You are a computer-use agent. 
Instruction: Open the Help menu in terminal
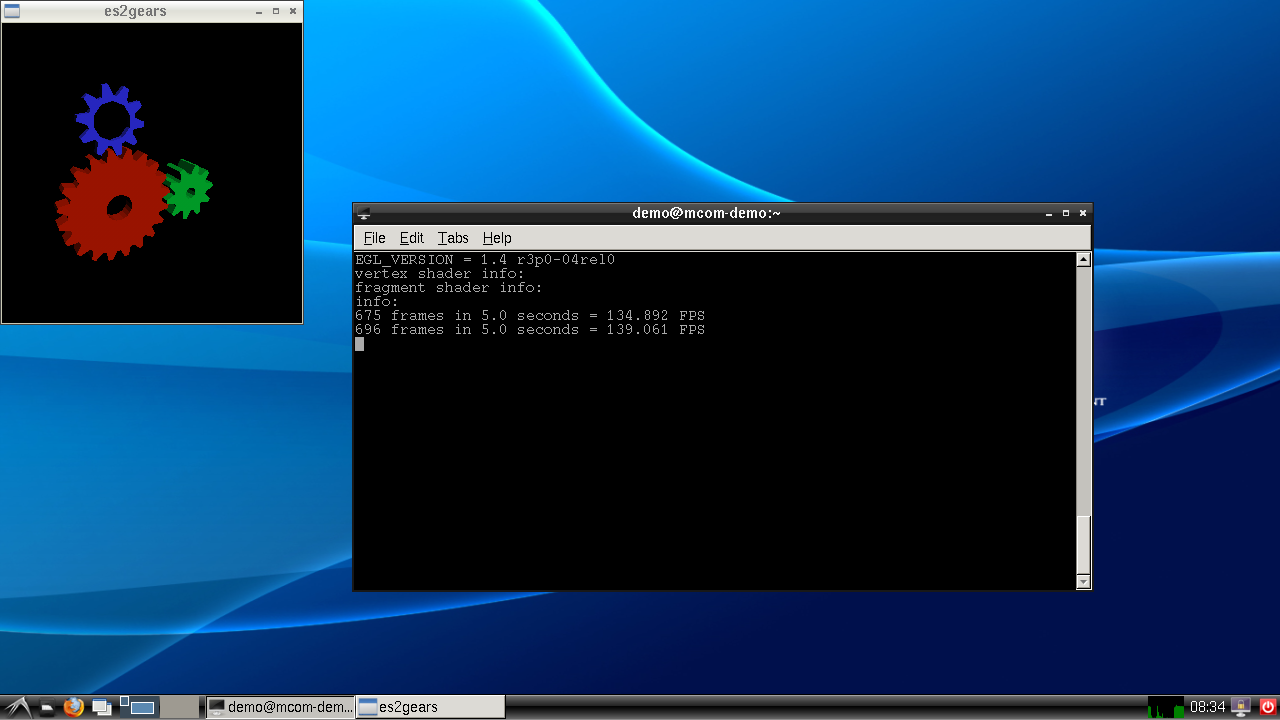click(497, 238)
